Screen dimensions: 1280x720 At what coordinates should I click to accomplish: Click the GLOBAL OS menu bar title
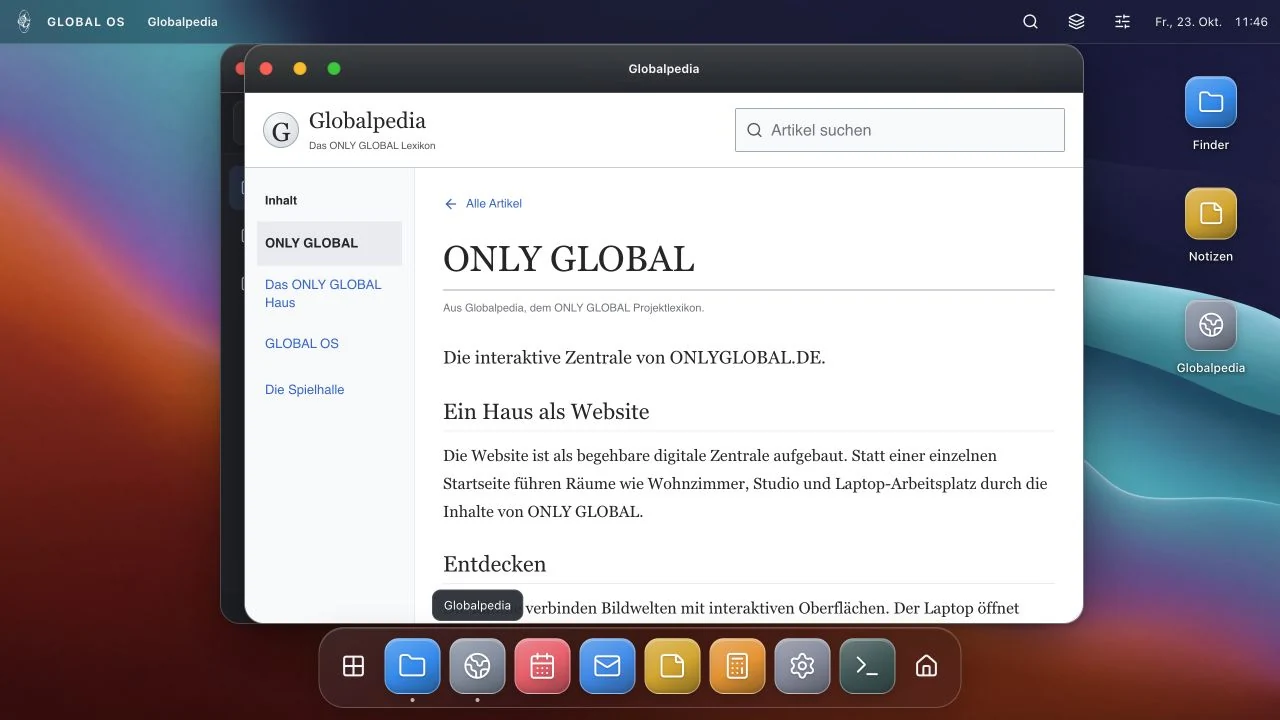click(x=86, y=22)
